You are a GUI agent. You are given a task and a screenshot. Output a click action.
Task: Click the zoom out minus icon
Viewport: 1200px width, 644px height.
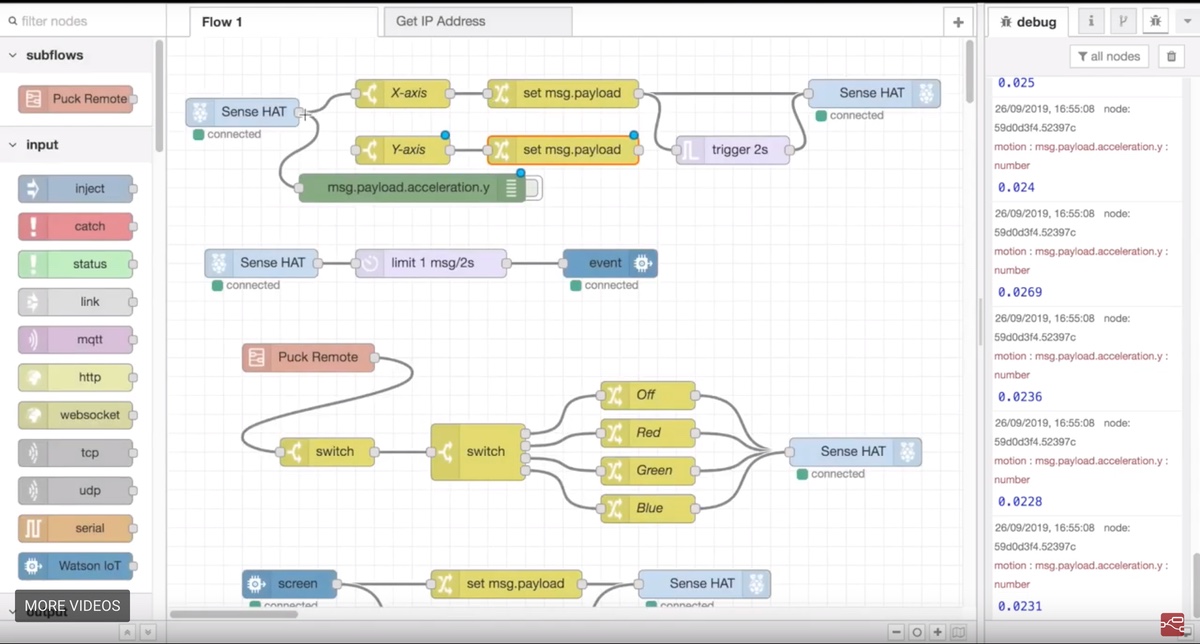[896, 632]
